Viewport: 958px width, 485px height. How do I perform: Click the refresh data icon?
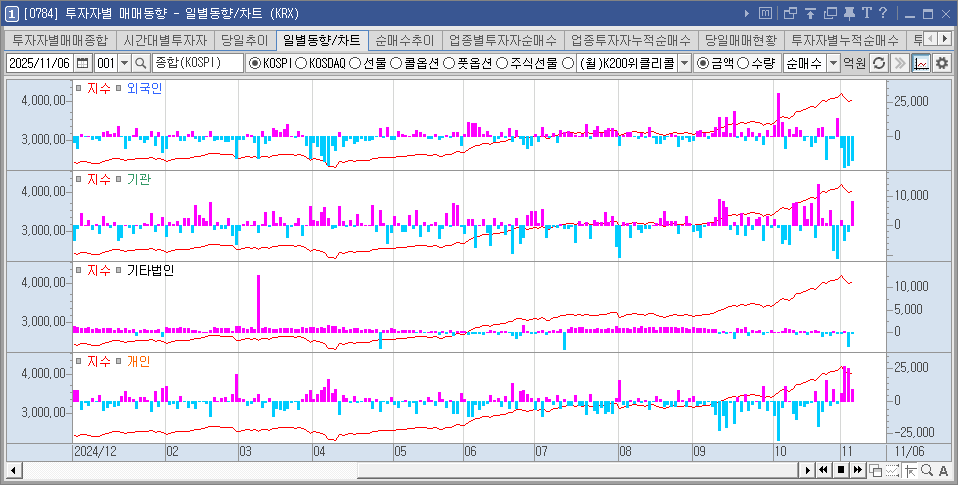879,63
